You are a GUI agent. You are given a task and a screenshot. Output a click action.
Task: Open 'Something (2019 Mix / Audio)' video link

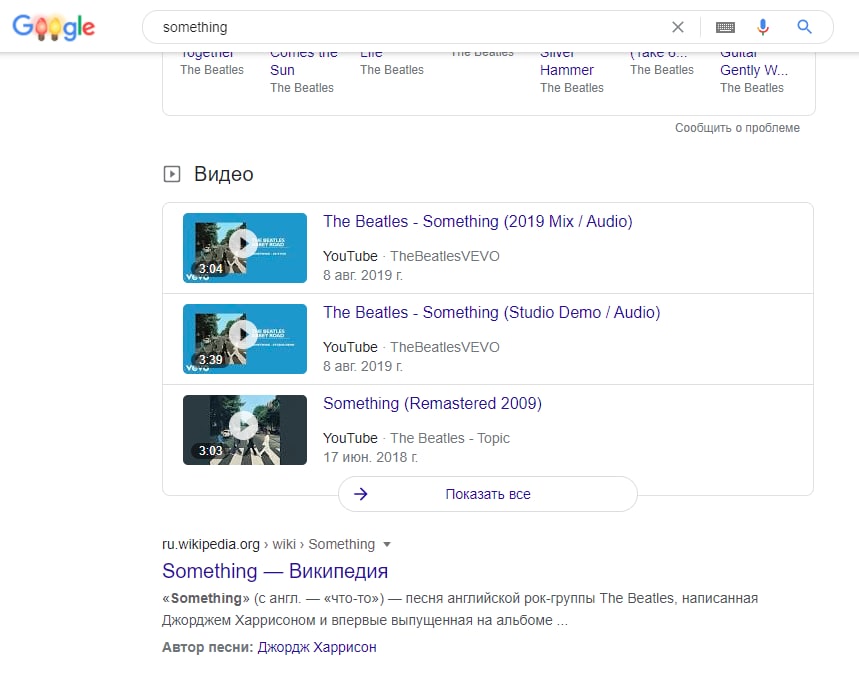(478, 221)
